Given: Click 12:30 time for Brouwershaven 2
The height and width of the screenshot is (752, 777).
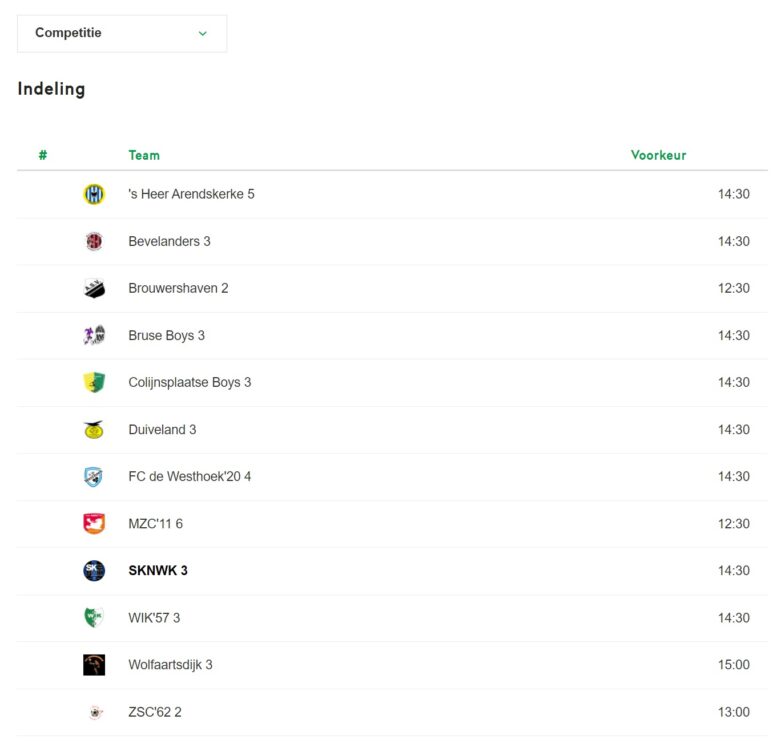Looking at the screenshot, I should 734,288.
